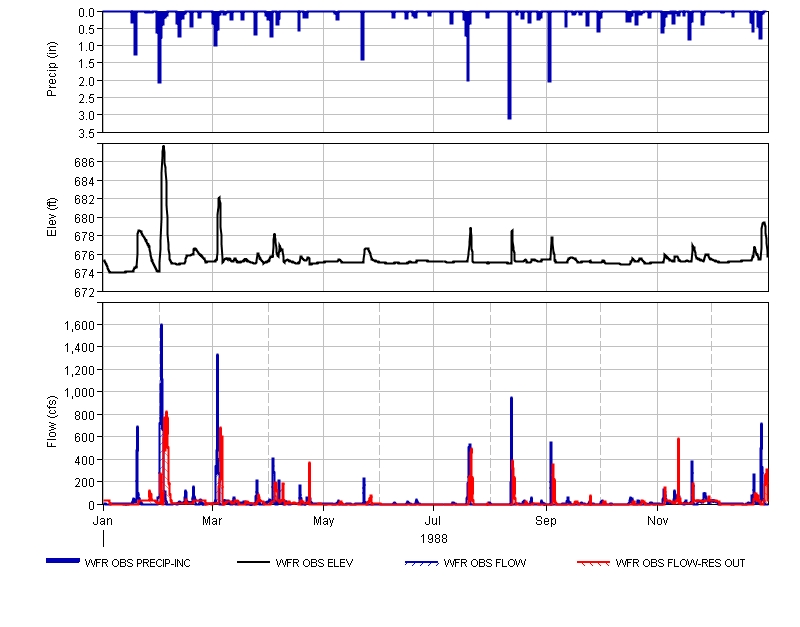
Task: Click the 680 tick on the elevation axis
Action: (x=86, y=218)
